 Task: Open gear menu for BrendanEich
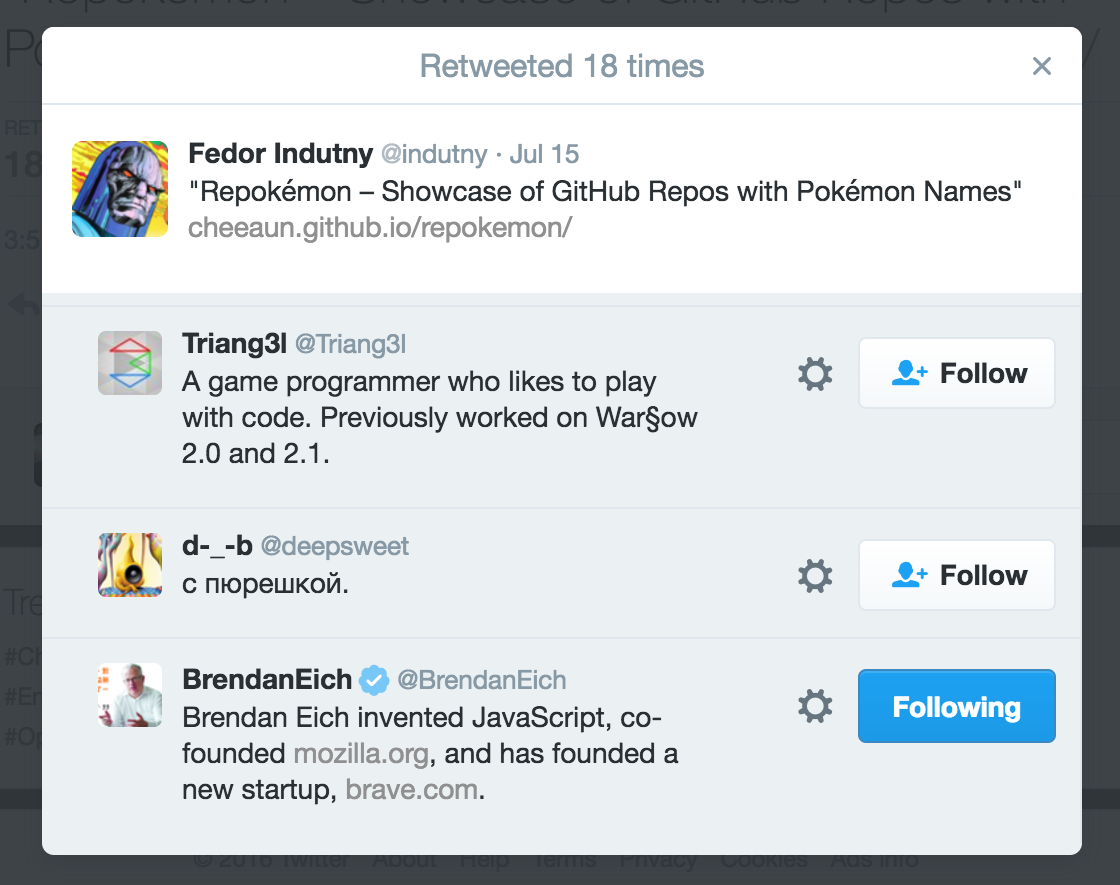click(815, 707)
